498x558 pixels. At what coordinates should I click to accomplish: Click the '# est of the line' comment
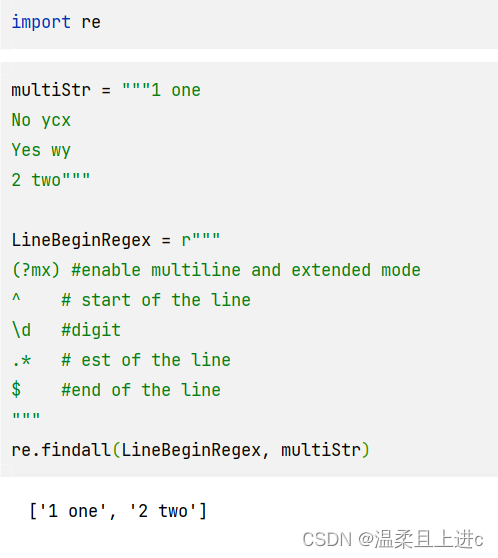pyautogui.click(x=146, y=360)
